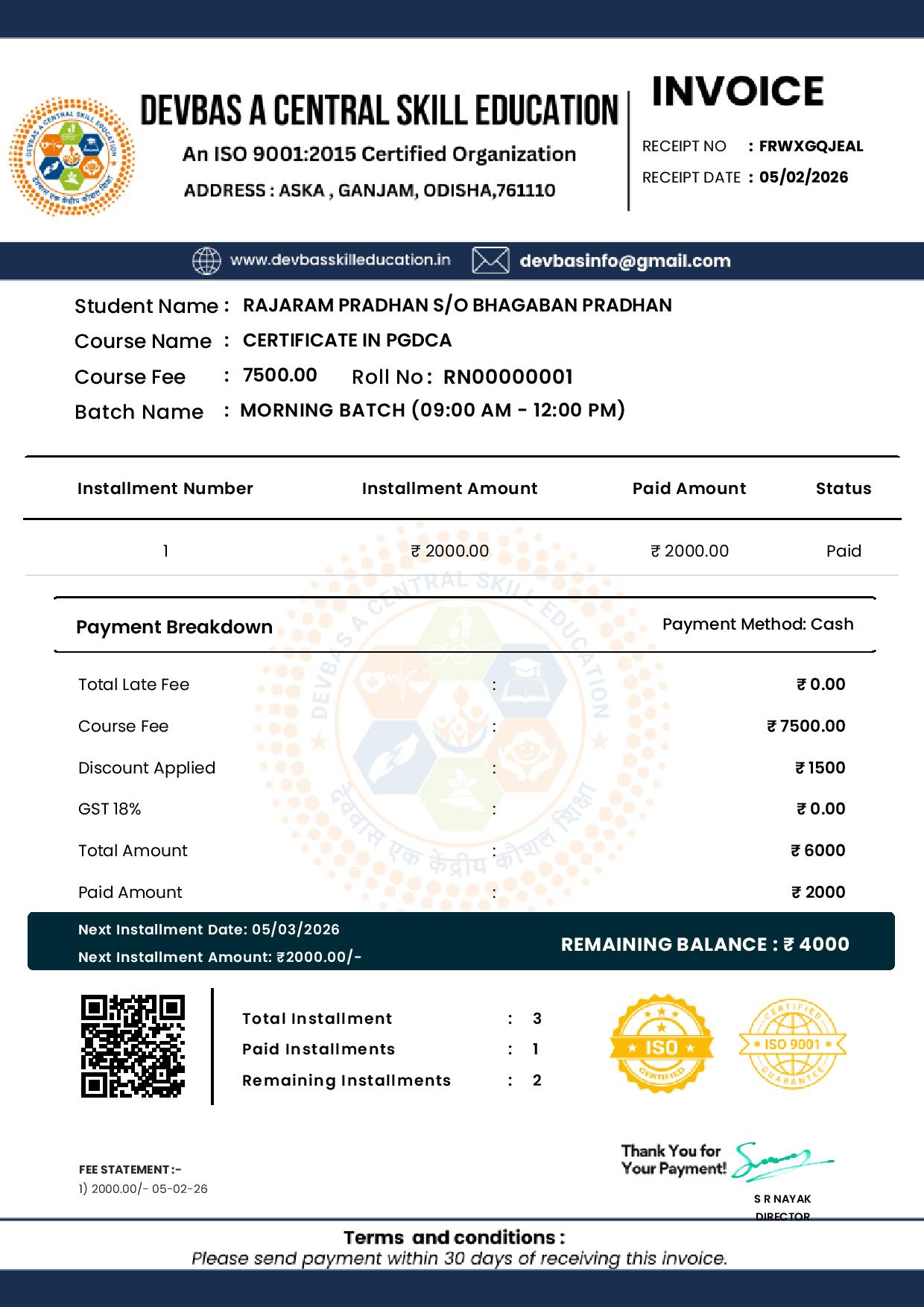Click the Installment Amount column header
Viewport: 924px width, 1307px height.
tap(449, 488)
